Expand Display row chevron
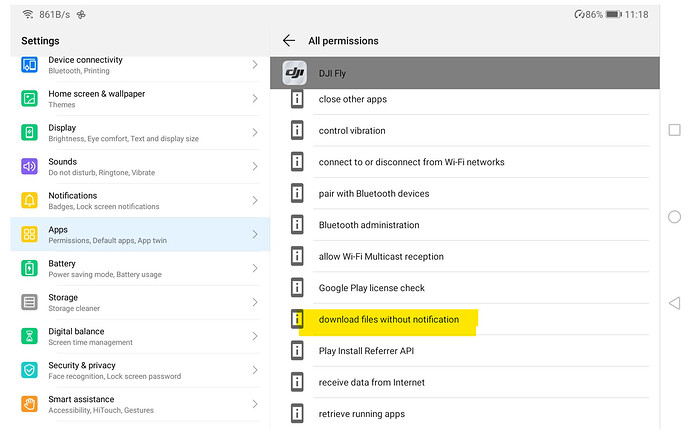 pyautogui.click(x=255, y=132)
